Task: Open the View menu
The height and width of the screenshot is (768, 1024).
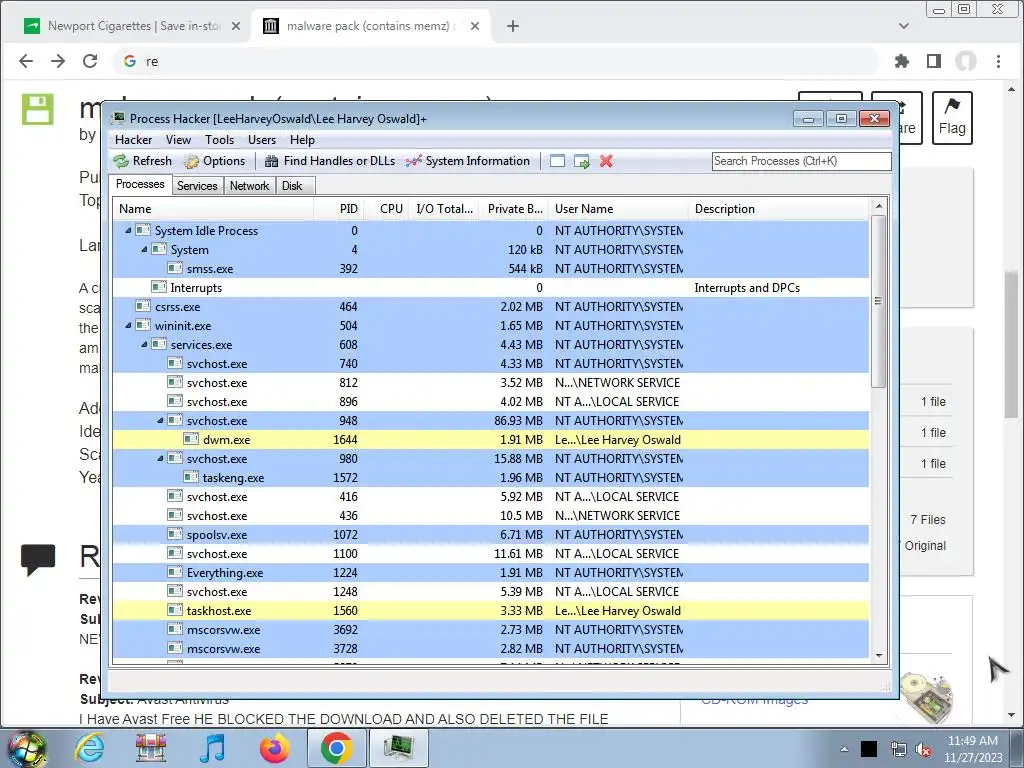Action: click(178, 140)
